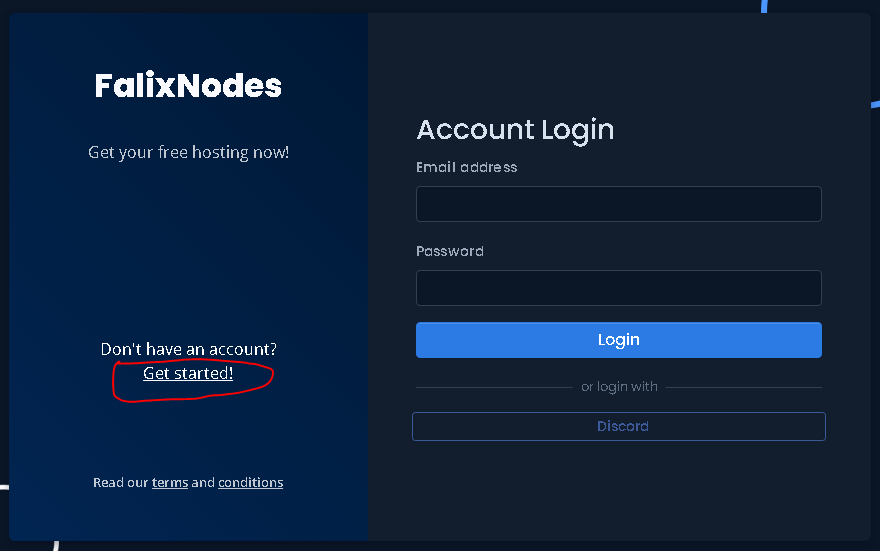Open the "terms" link
Screen dimensions: 880x551
click(170, 483)
